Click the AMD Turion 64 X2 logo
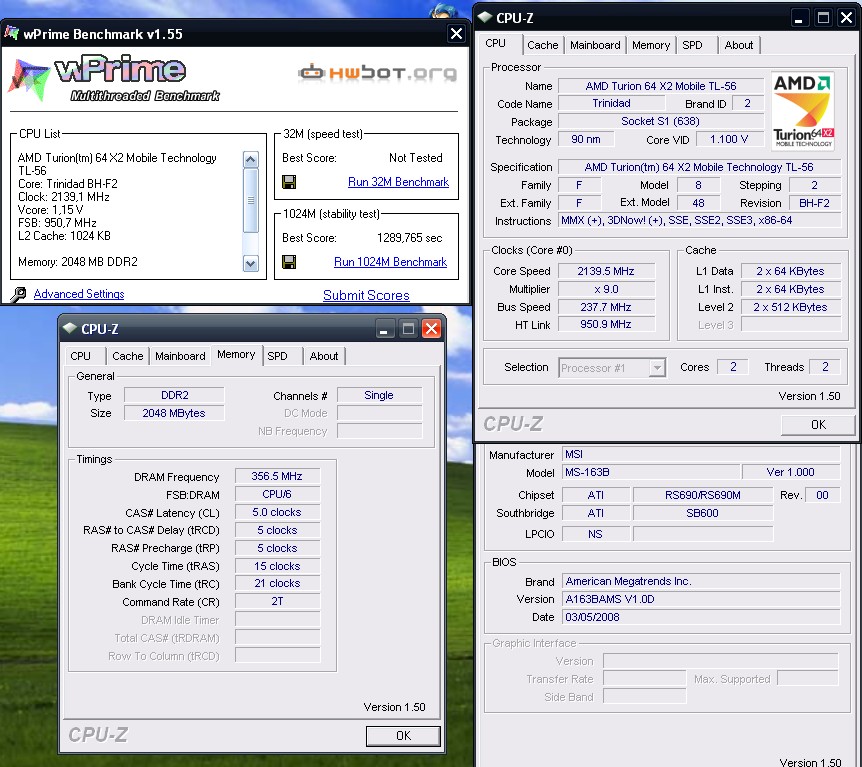 803,112
